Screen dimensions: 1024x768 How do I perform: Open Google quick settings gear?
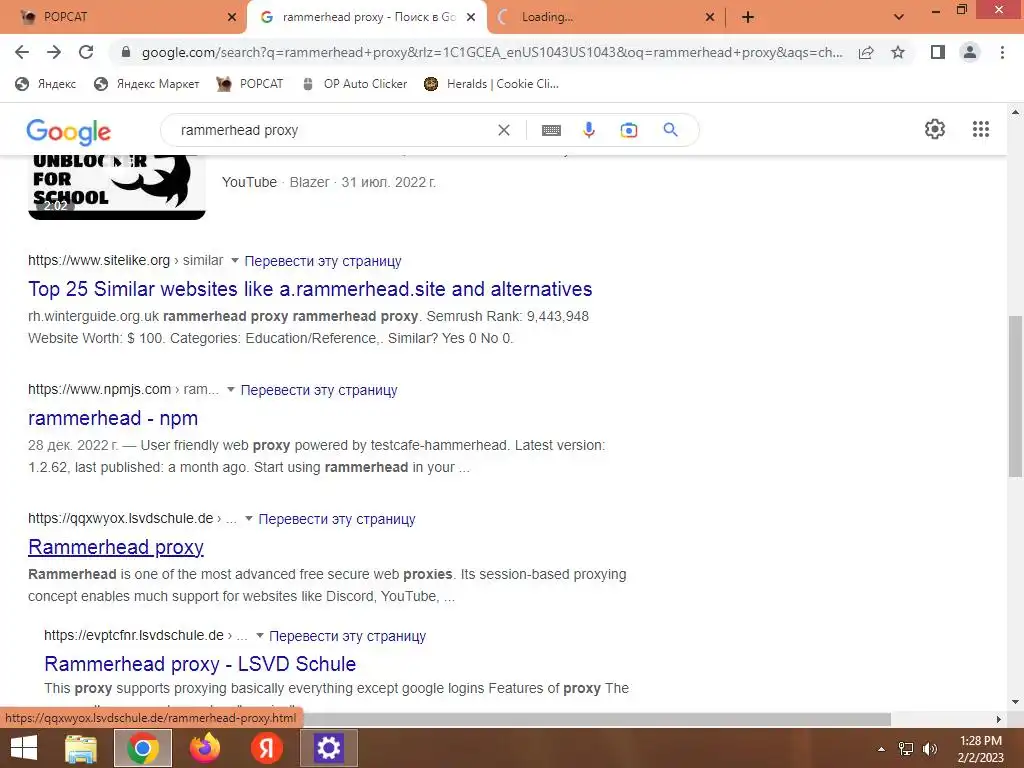click(x=935, y=129)
